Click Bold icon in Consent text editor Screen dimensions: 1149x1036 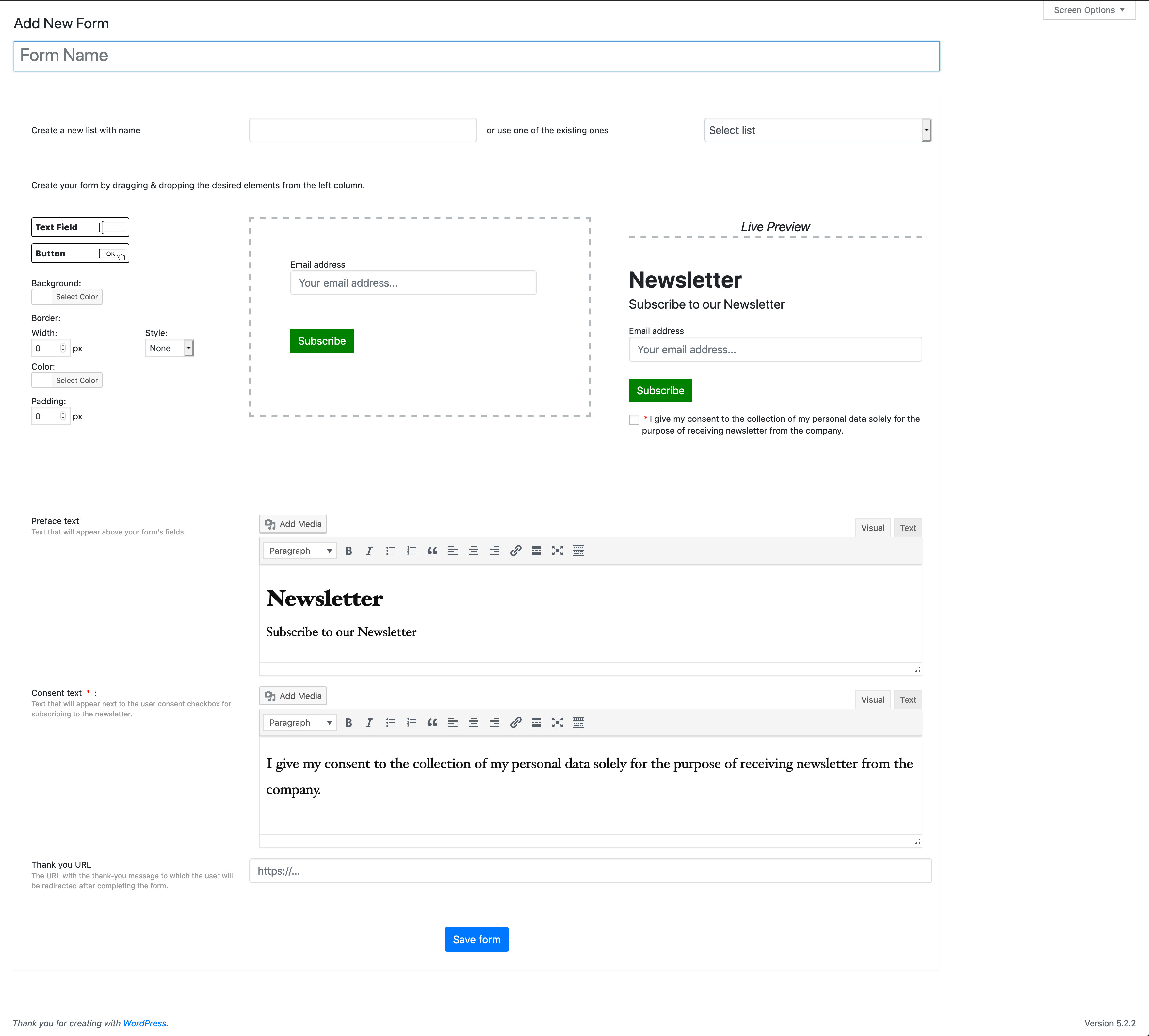coord(348,722)
